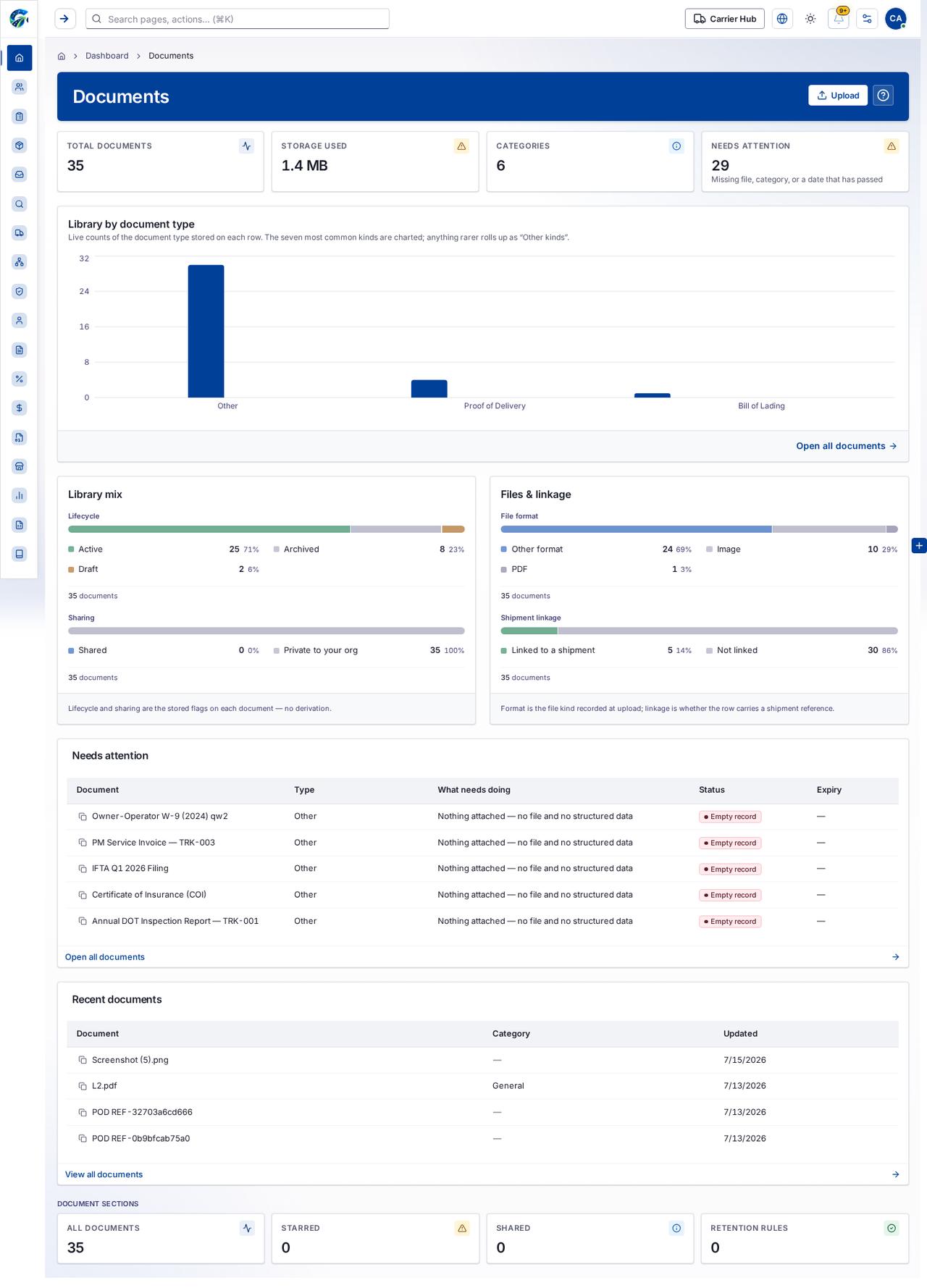927x1288 pixels.
Task: Click the help question mark icon
Action: point(883,96)
